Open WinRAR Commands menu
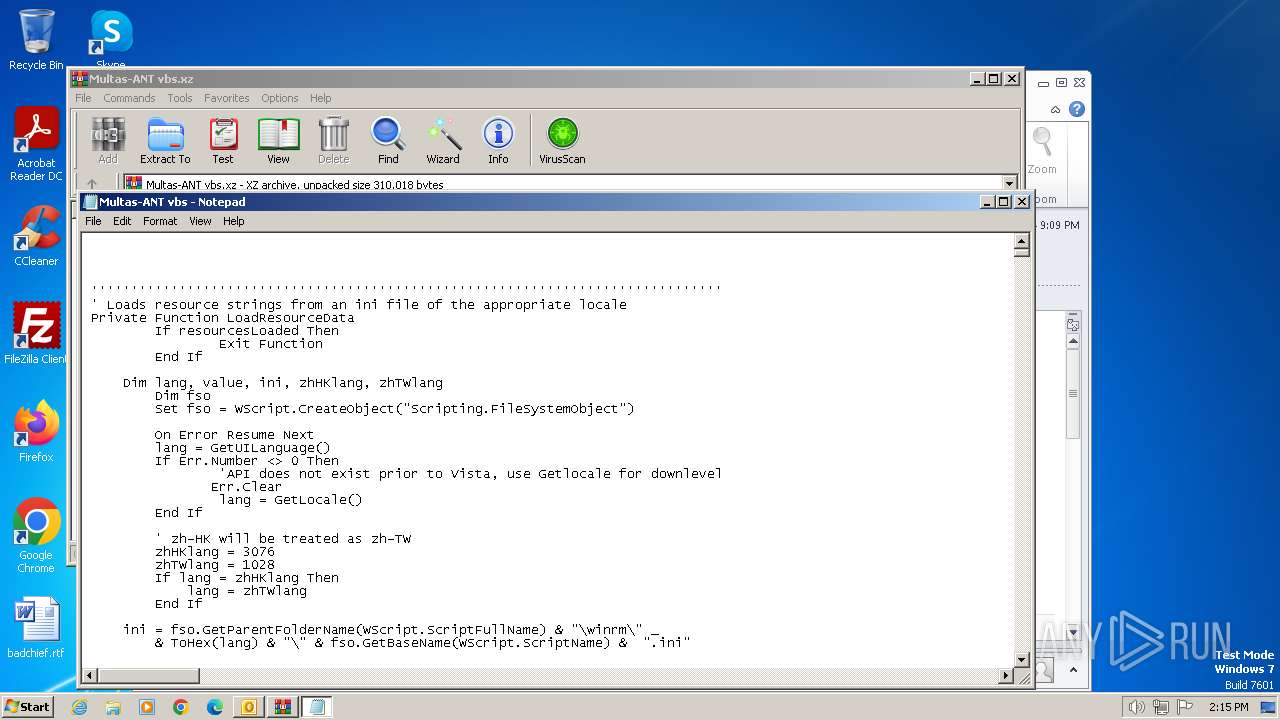 pos(129,98)
